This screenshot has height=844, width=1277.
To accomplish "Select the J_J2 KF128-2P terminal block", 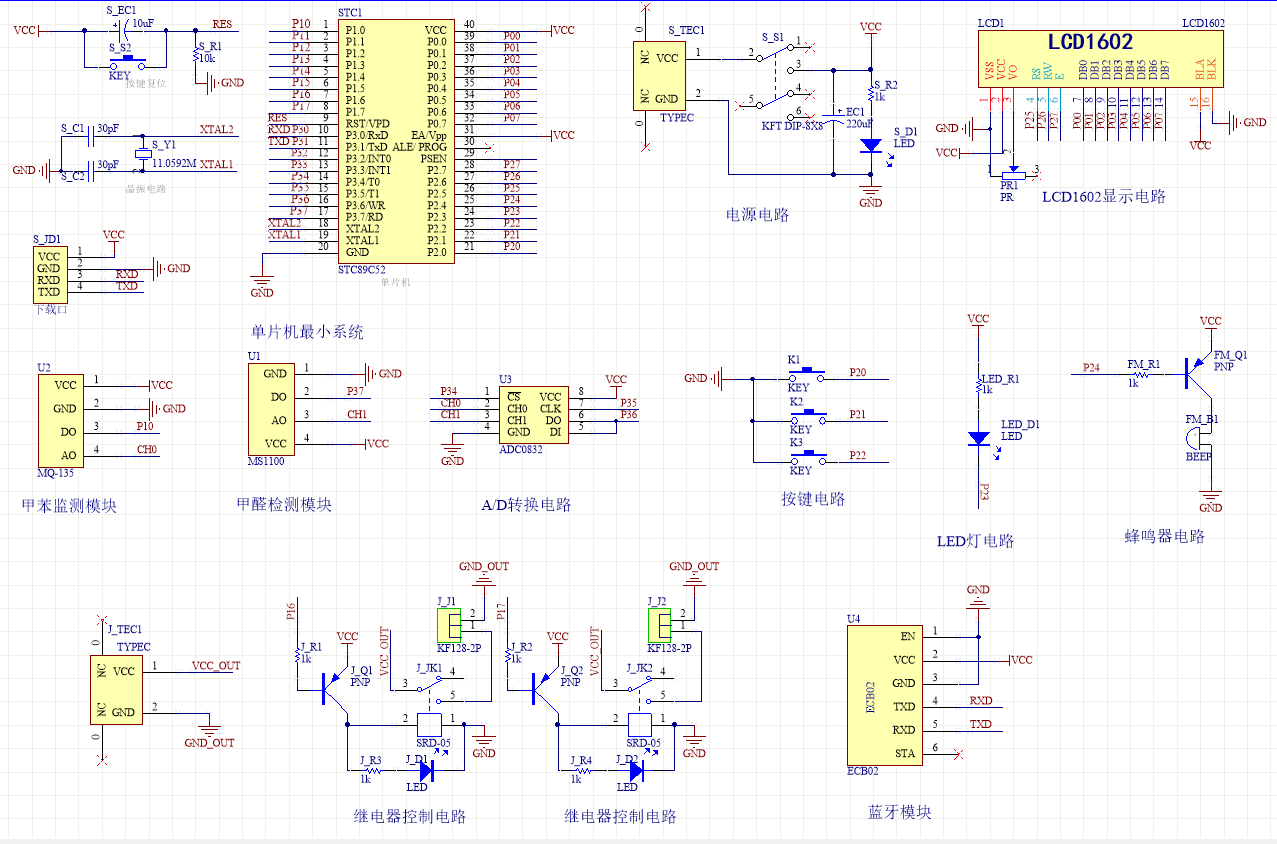I will (660, 625).
